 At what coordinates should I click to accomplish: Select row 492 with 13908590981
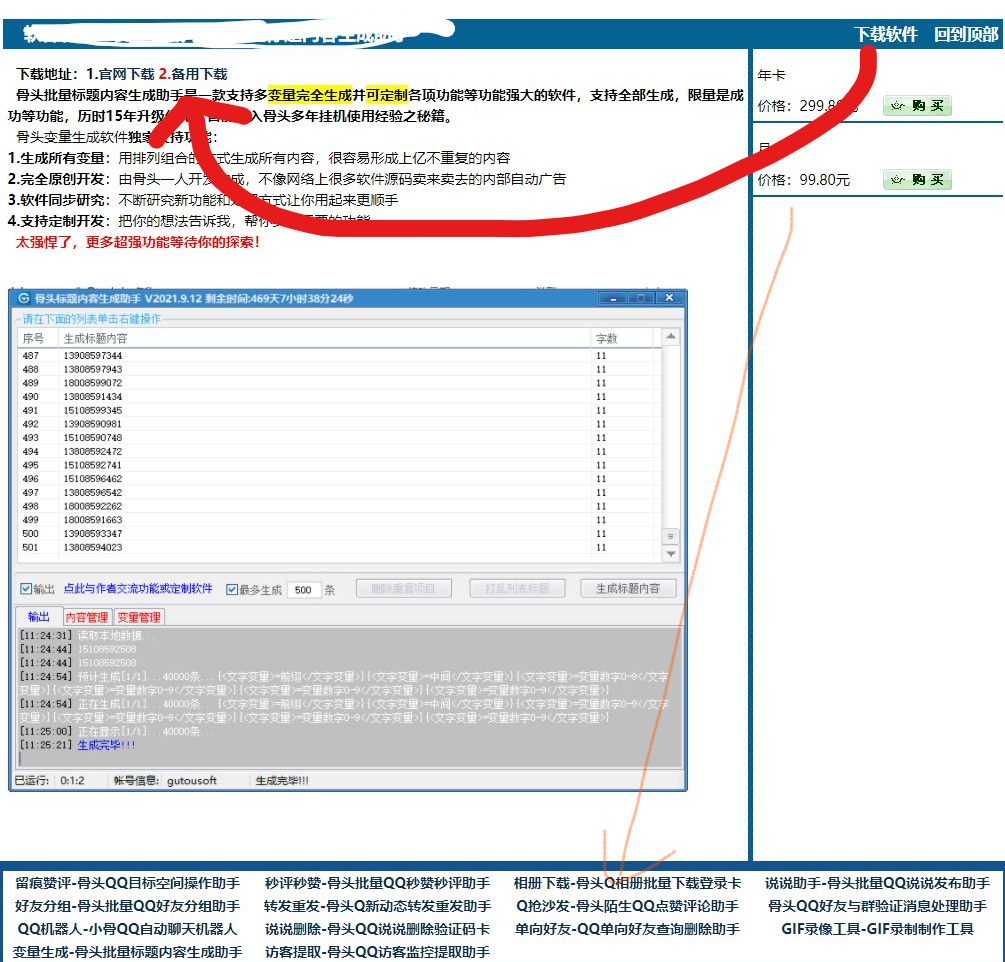[x=338, y=424]
